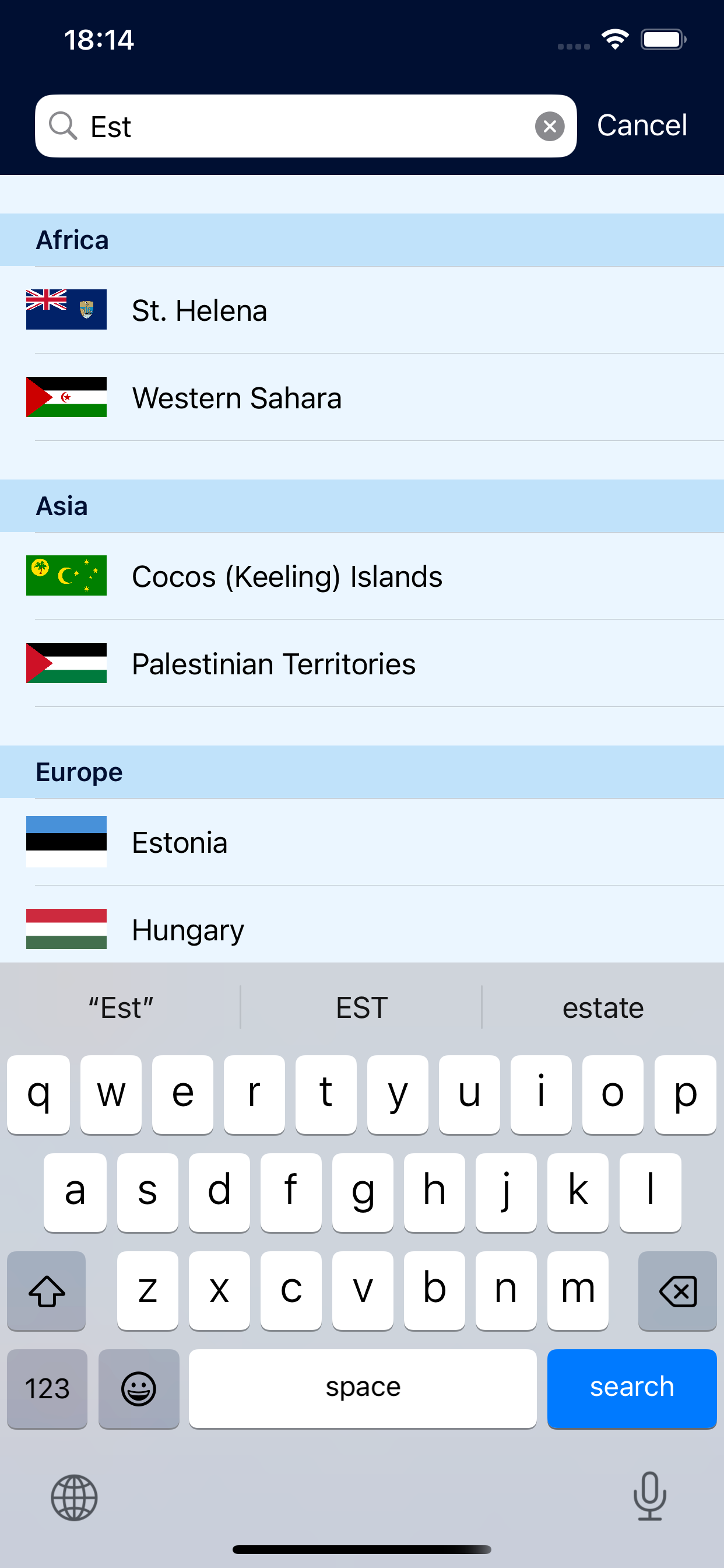Tap the magnifying glass search icon

63,126
